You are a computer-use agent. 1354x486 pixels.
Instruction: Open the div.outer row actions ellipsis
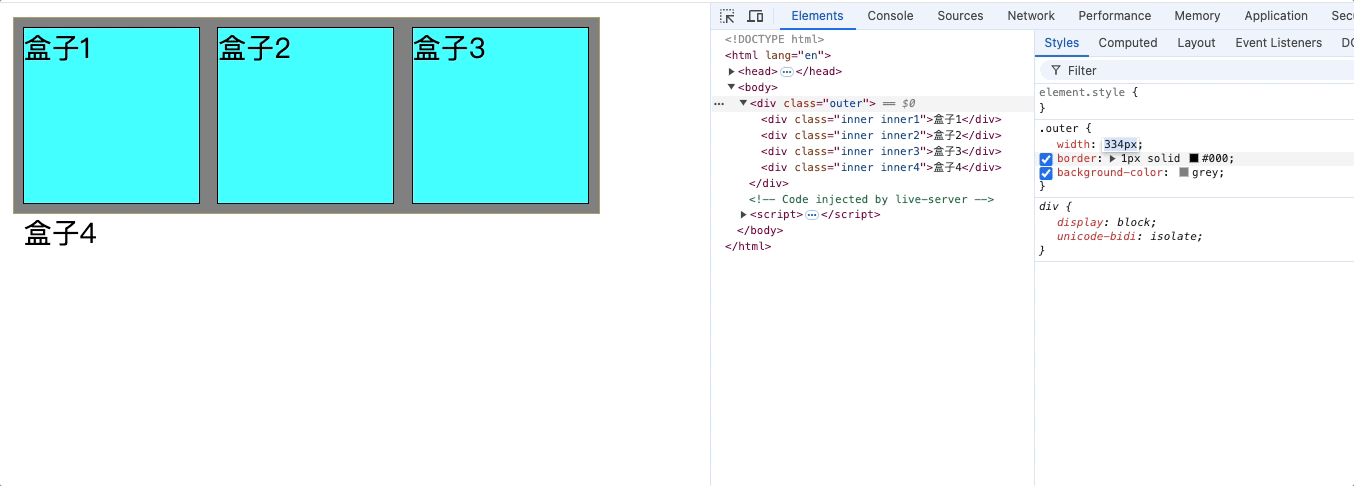[718, 103]
